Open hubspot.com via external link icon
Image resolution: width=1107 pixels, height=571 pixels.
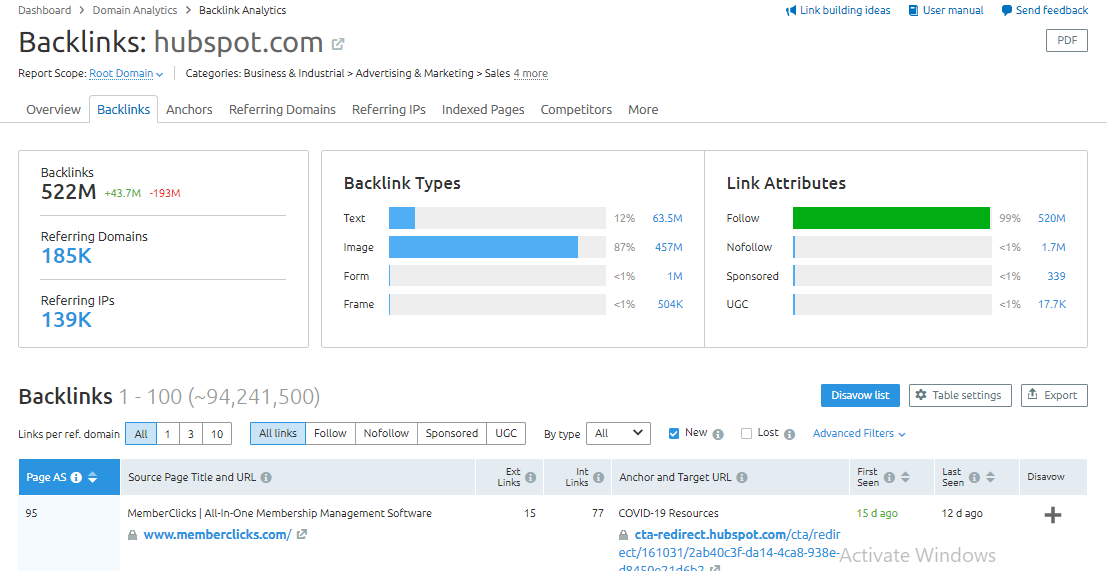(338, 44)
